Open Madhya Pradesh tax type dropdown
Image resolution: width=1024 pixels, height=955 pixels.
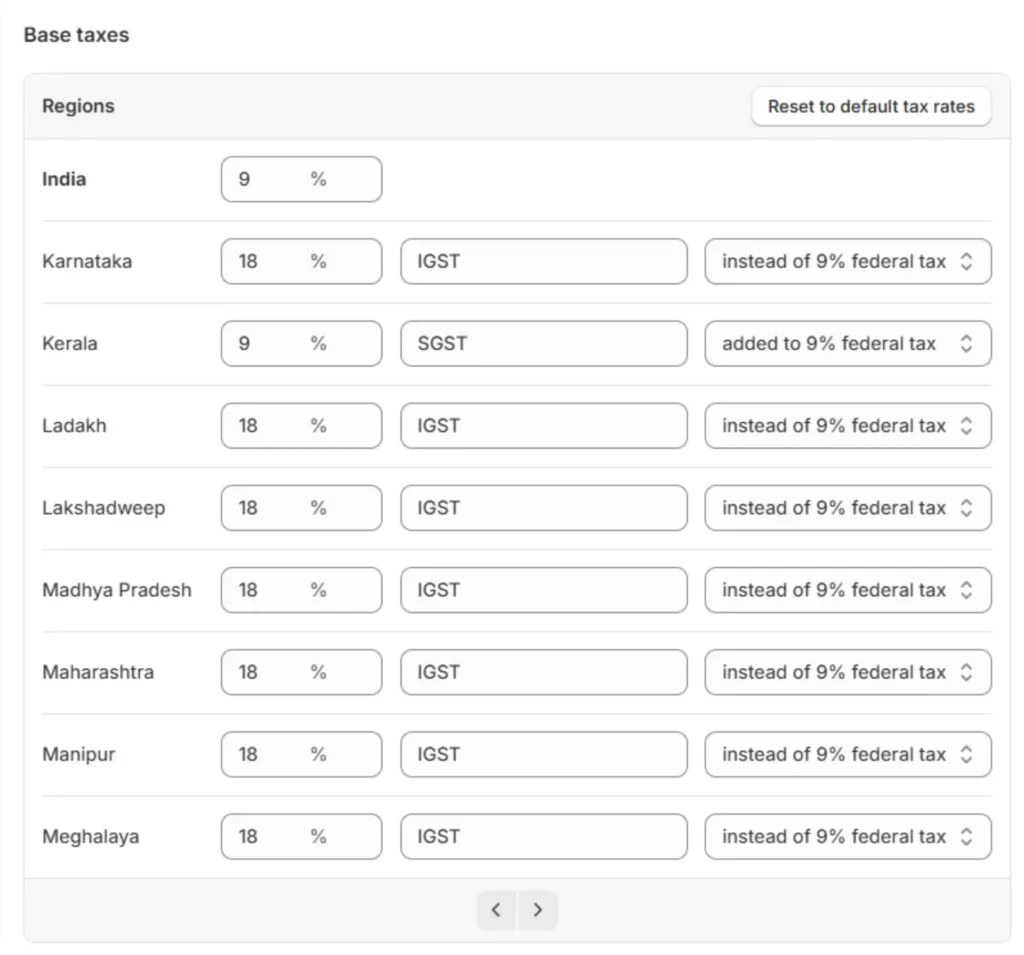(848, 590)
